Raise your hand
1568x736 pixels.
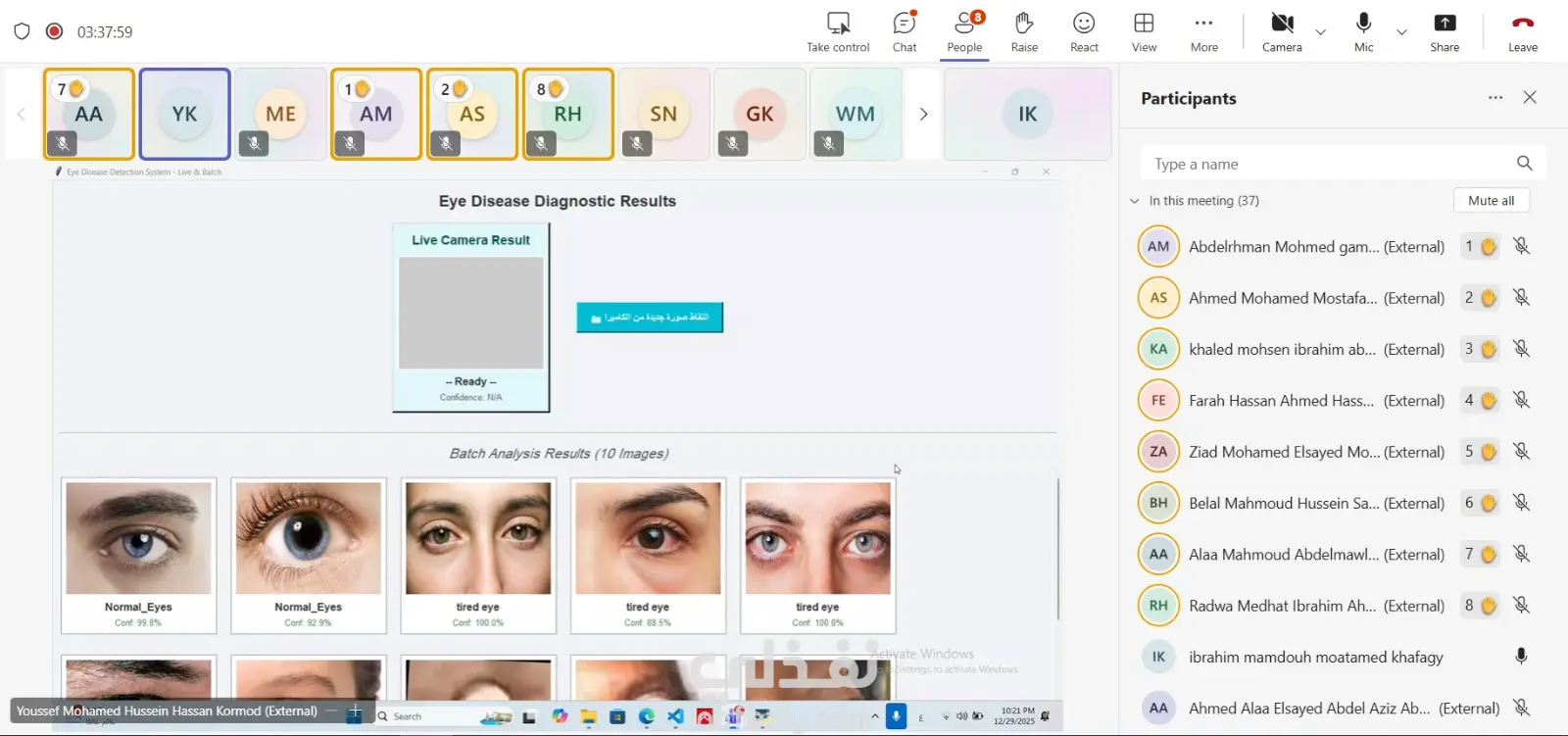point(1024,32)
